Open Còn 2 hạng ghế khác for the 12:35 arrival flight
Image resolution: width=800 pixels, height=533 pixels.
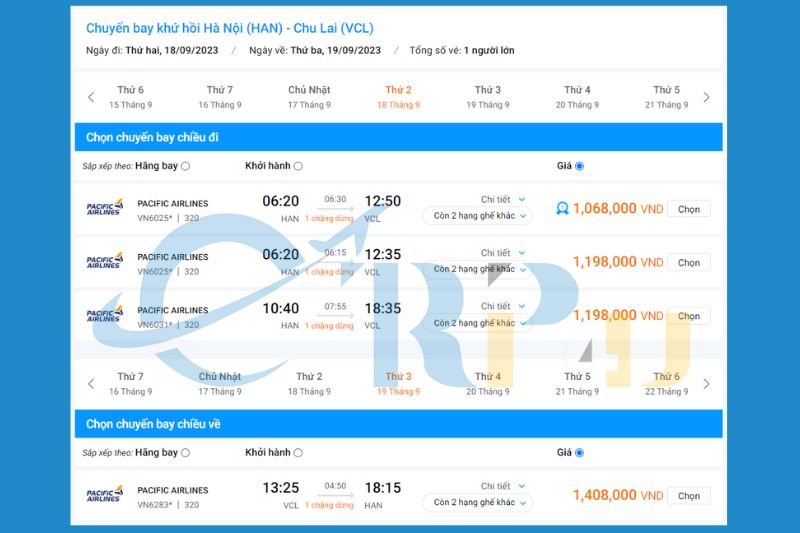[x=478, y=269]
